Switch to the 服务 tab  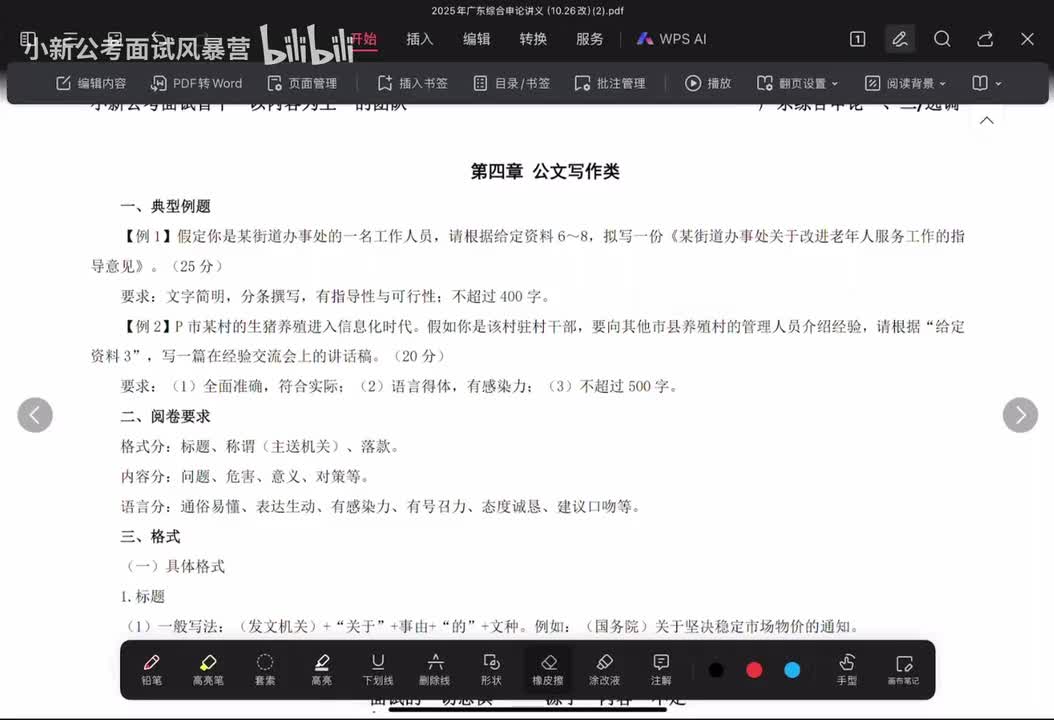590,39
